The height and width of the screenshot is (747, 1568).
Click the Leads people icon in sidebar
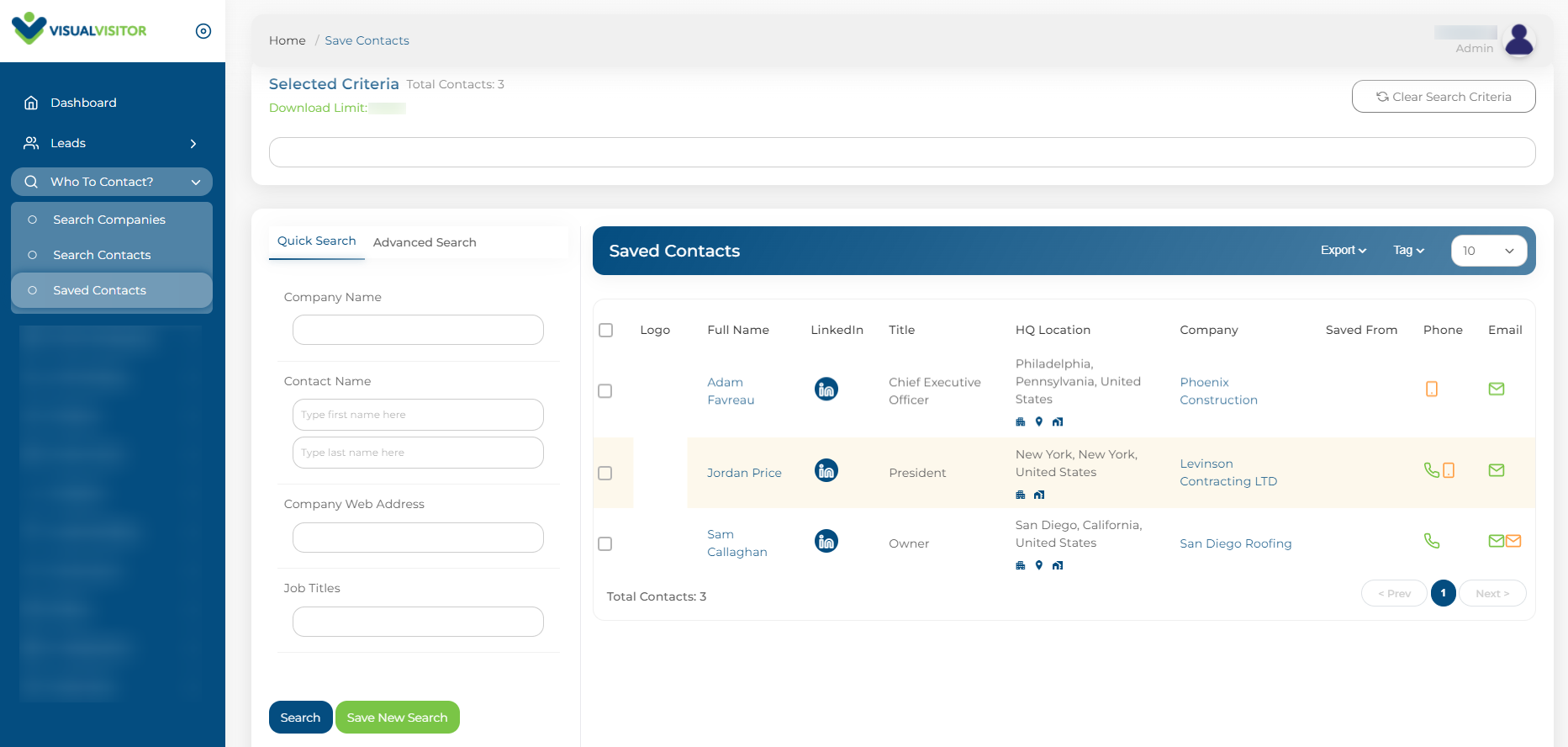[31, 143]
